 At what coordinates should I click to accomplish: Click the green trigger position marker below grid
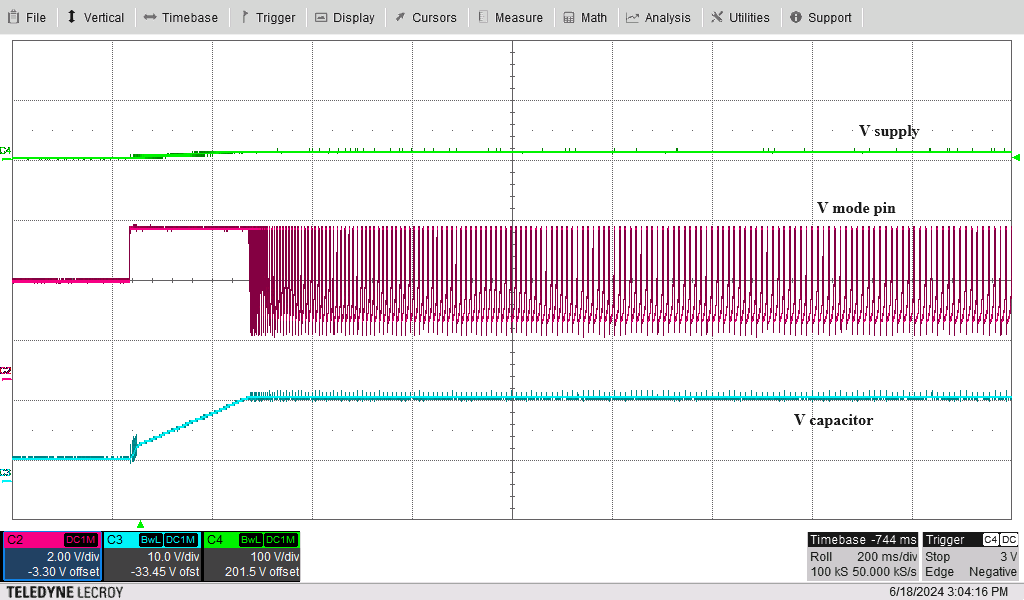point(140,524)
